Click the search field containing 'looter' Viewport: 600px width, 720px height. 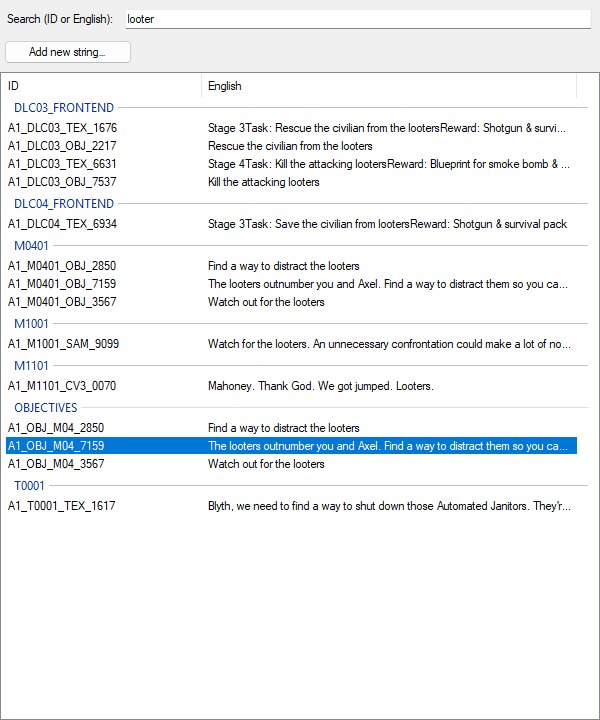tap(358, 19)
